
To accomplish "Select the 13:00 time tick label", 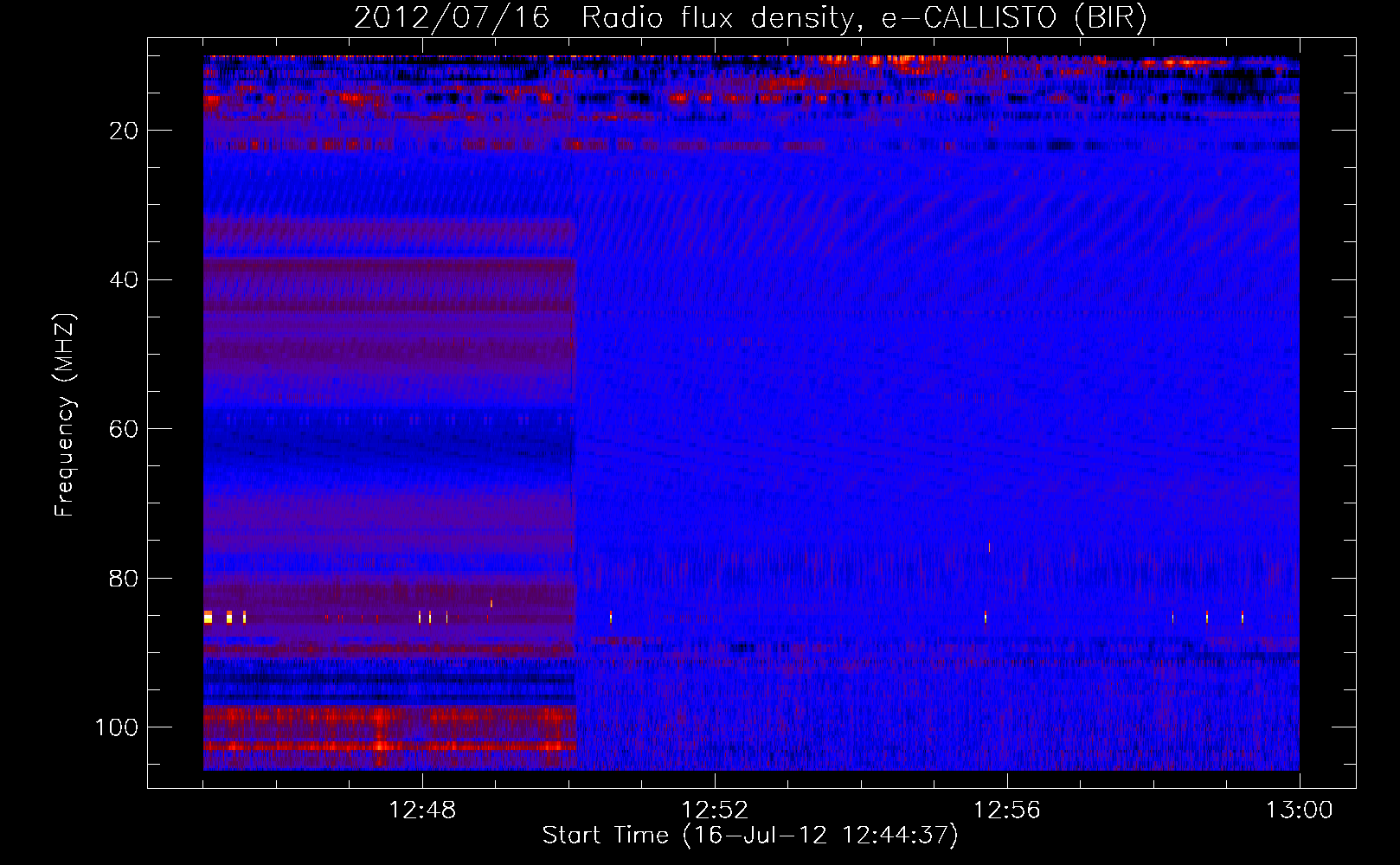I will click(1300, 811).
